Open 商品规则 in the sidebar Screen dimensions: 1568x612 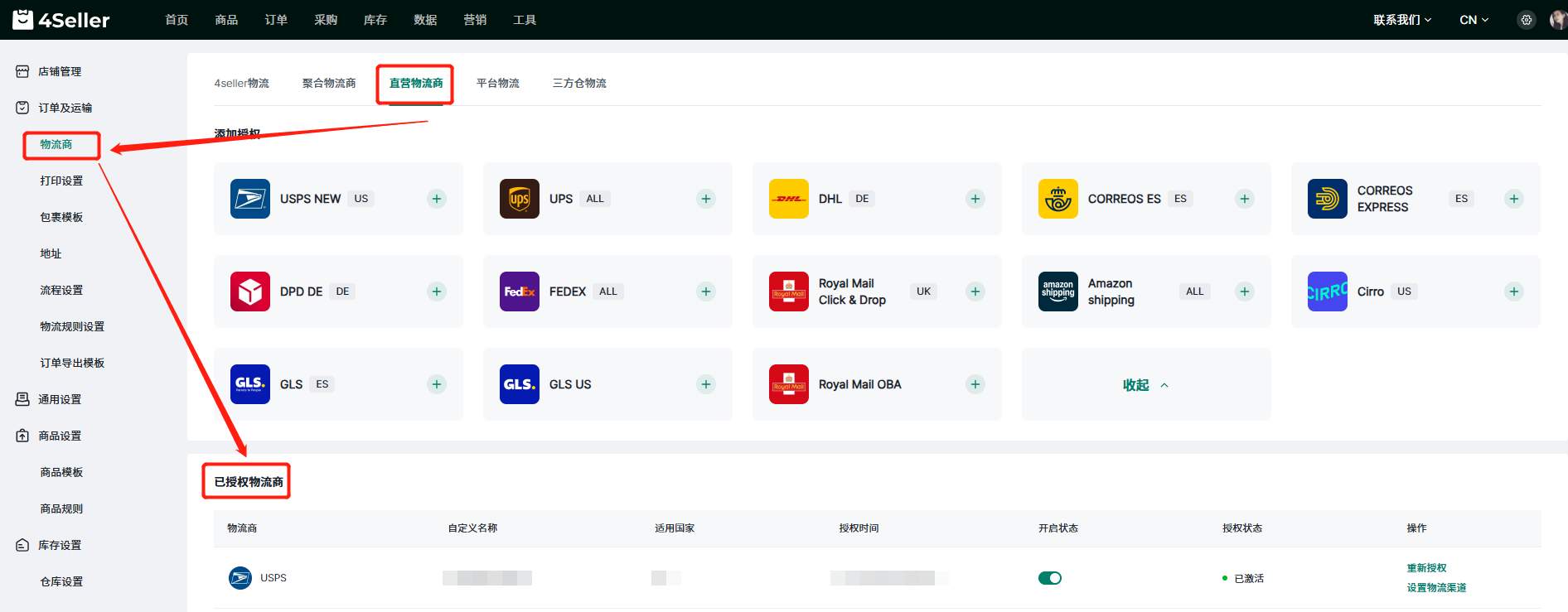coord(61,509)
